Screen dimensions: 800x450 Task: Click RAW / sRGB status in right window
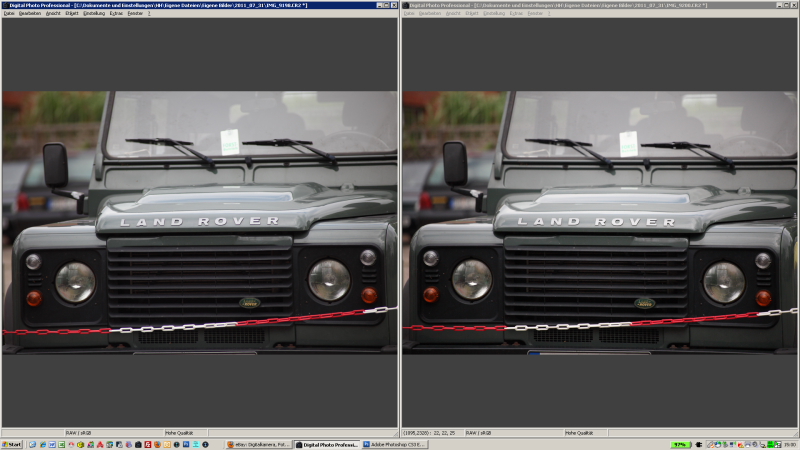[479, 433]
